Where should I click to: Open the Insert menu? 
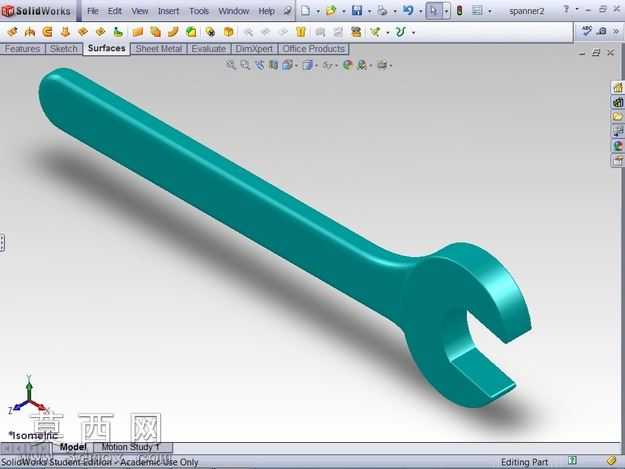168,11
